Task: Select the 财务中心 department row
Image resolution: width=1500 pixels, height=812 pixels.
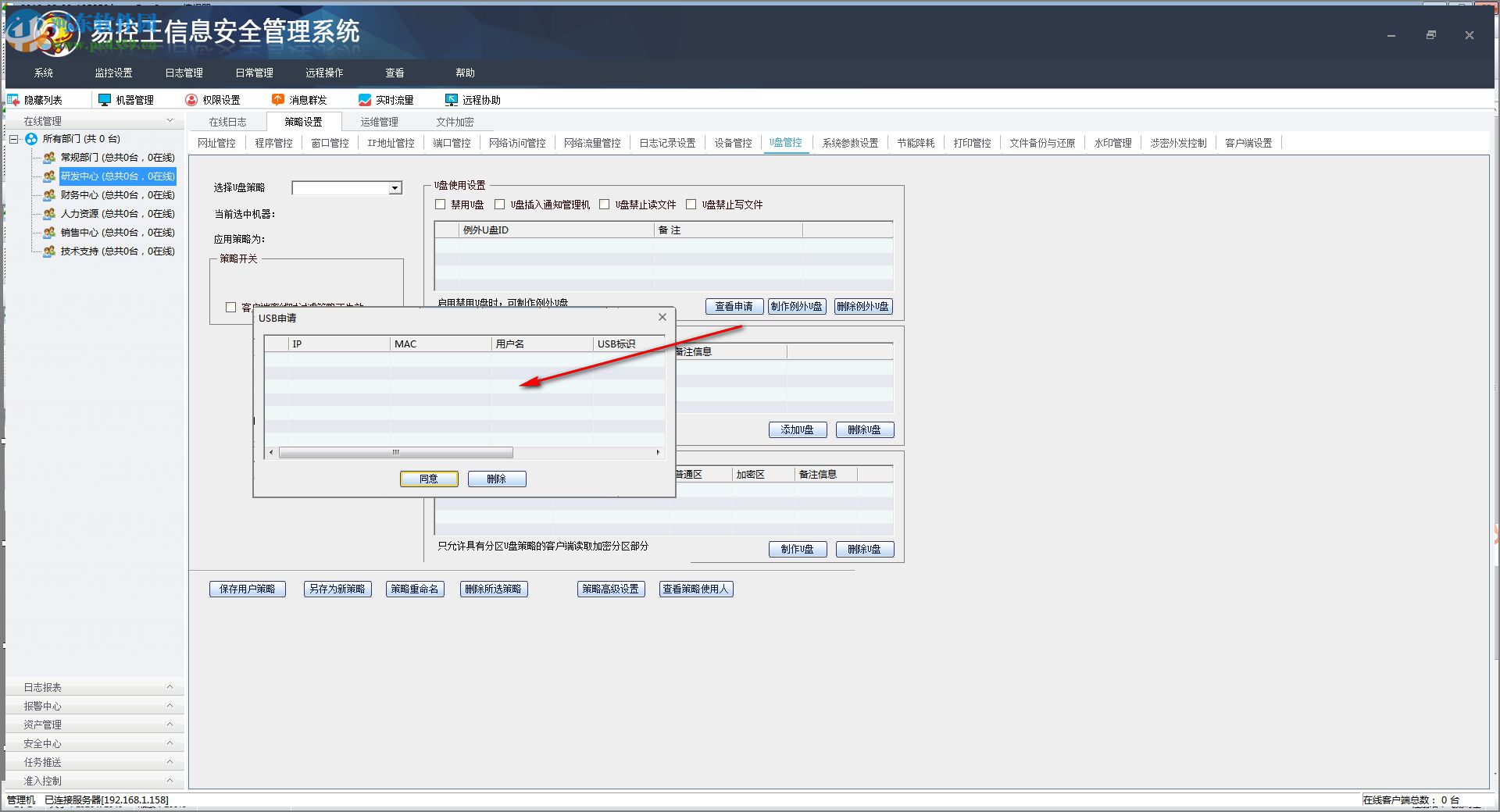Action: click(x=118, y=195)
